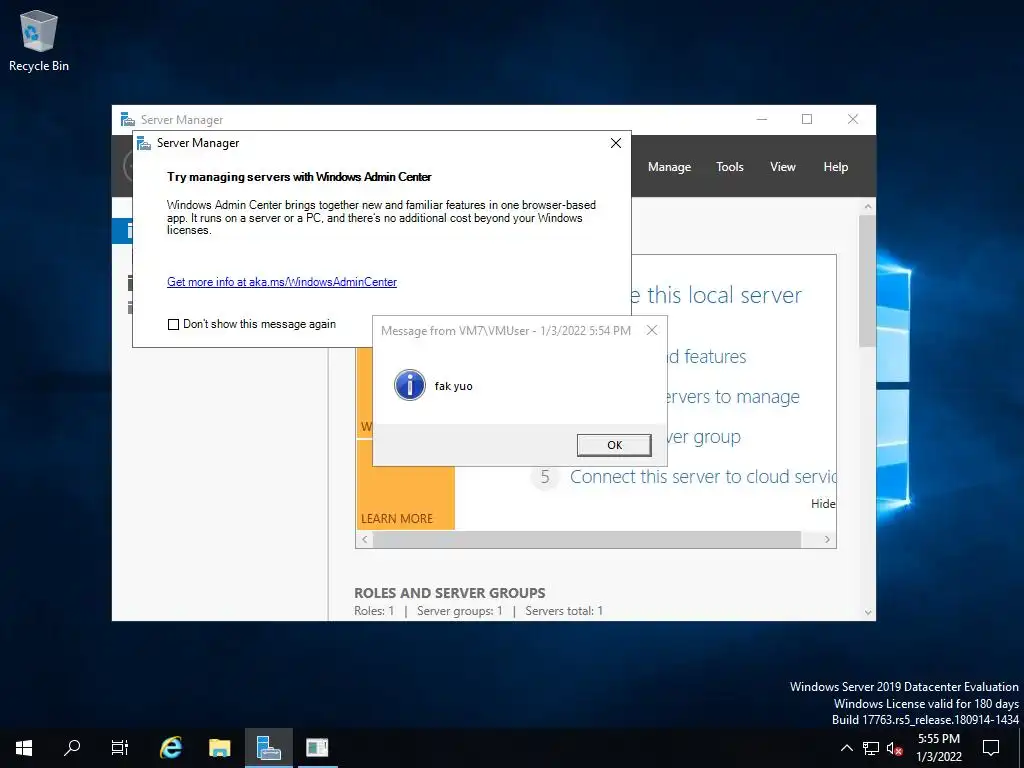Screen dimensions: 1024x768
Task: Check Don't show this message again
Action: point(173,325)
